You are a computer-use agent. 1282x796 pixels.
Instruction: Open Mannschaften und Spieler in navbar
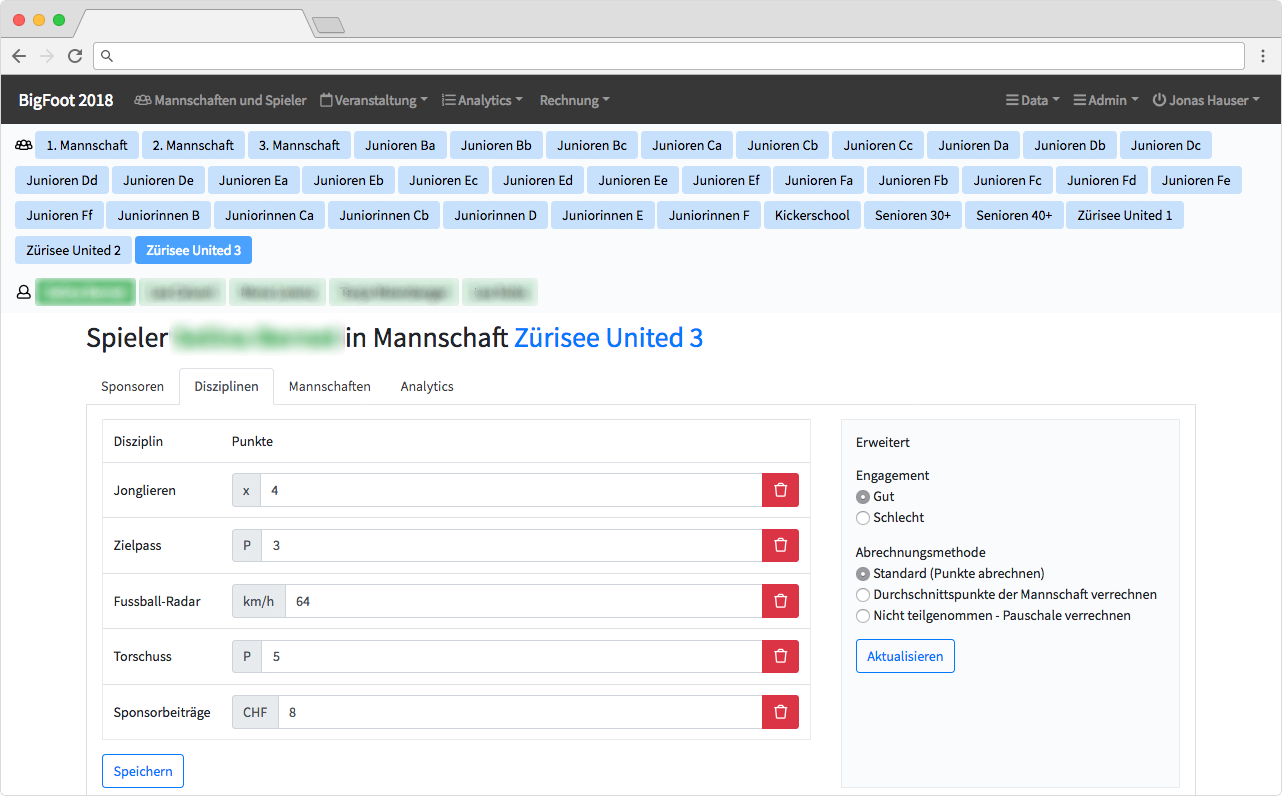click(221, 100)
